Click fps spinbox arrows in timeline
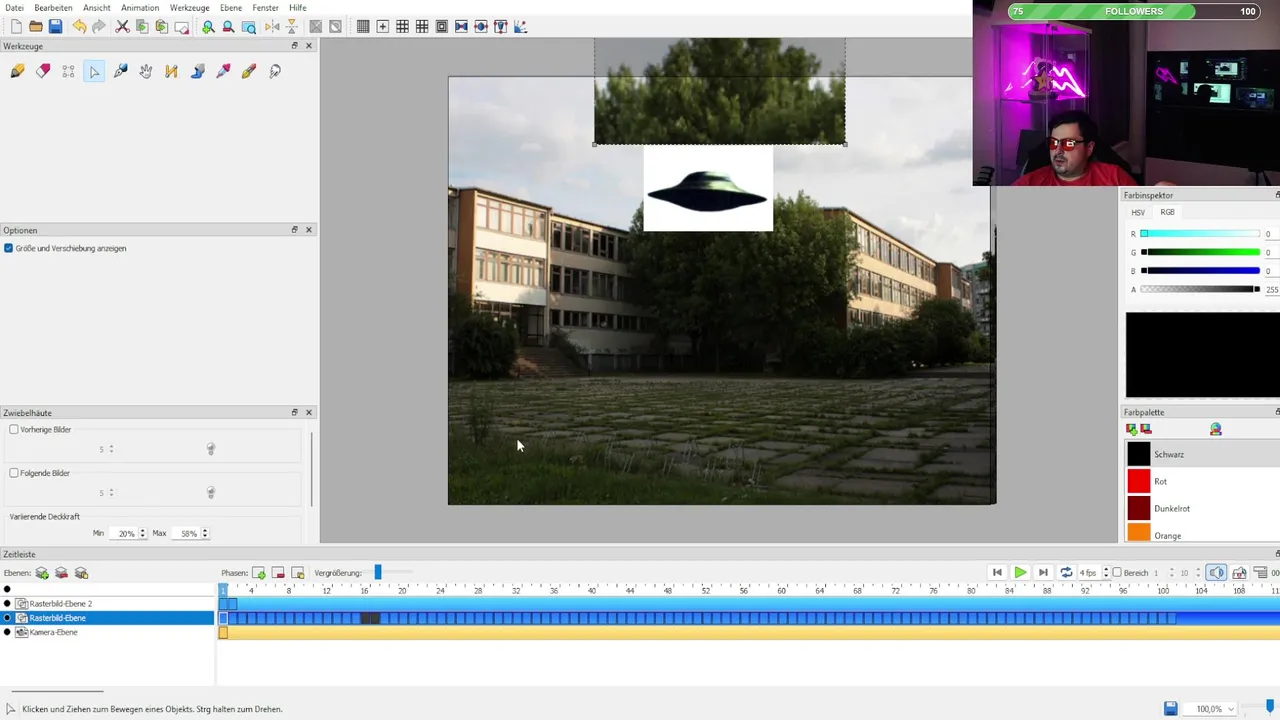The image size is (1280, 720). pos(1104,573)
